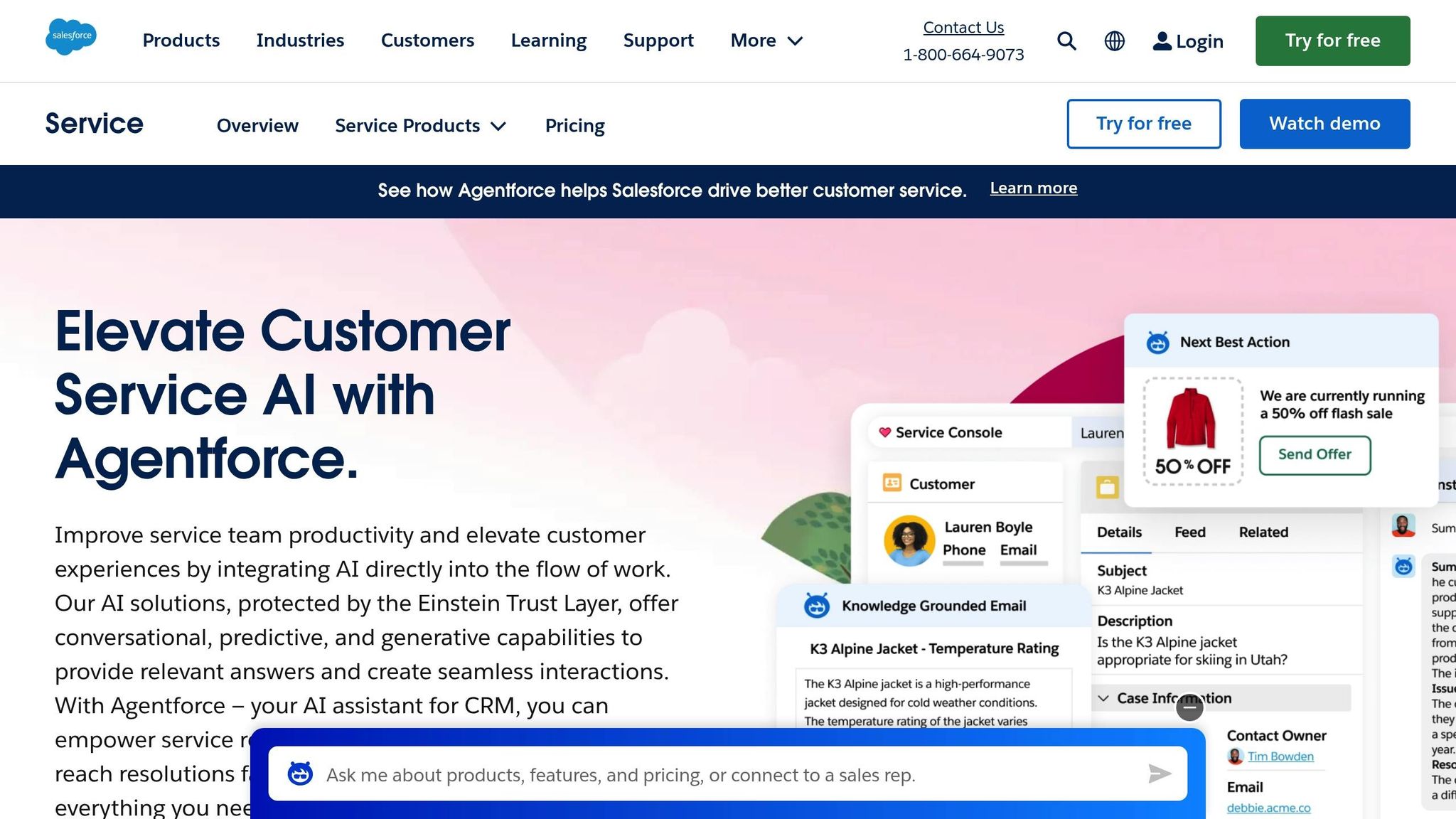Screen dimensions: 1456x819
Task: Open the Contact Us link
Action: [963, 27]
